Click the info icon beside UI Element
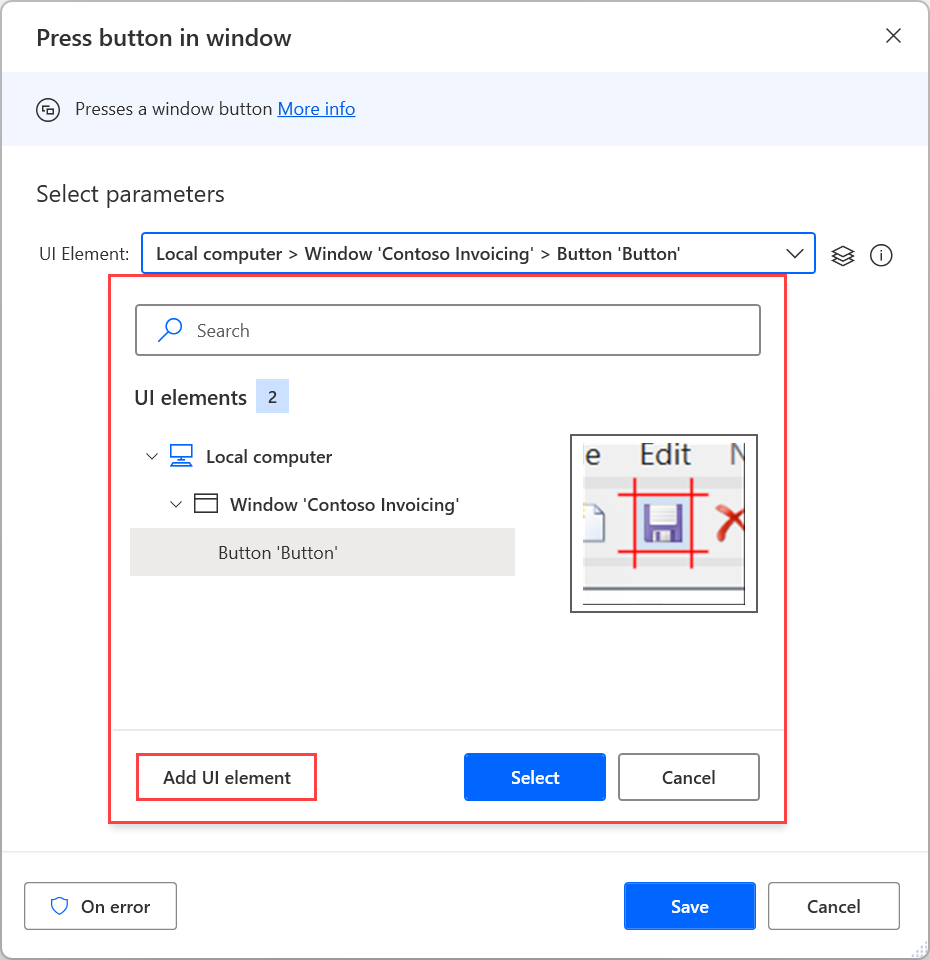 click(x=881, y=255)
